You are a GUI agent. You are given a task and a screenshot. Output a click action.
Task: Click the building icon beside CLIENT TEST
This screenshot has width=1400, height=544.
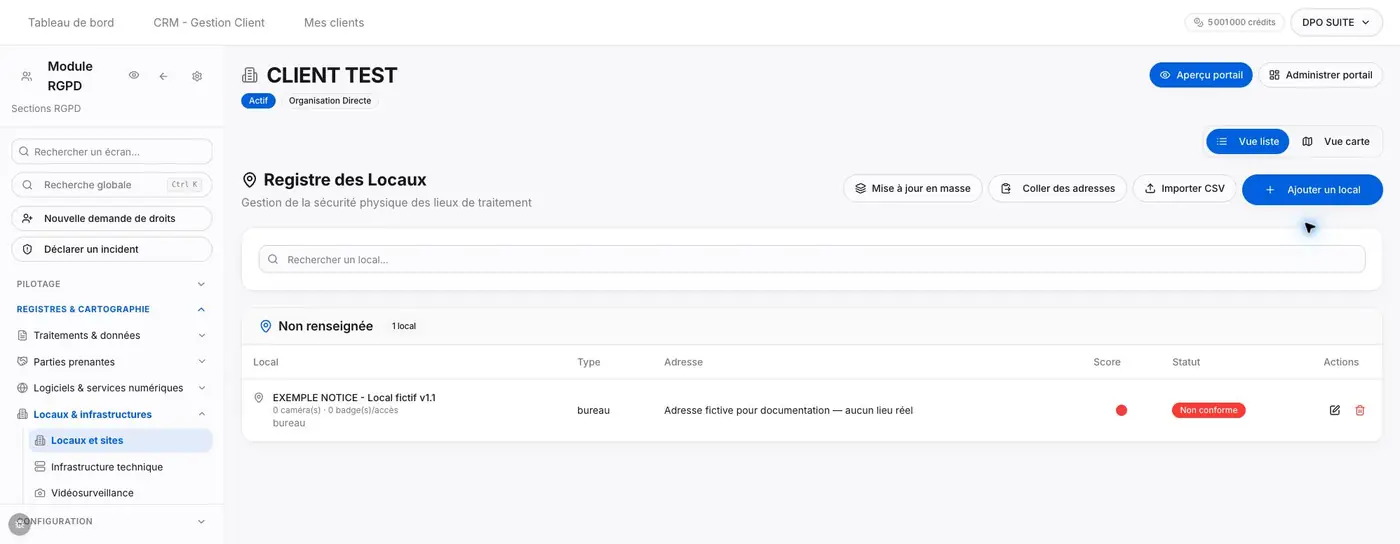pos(250,75)
